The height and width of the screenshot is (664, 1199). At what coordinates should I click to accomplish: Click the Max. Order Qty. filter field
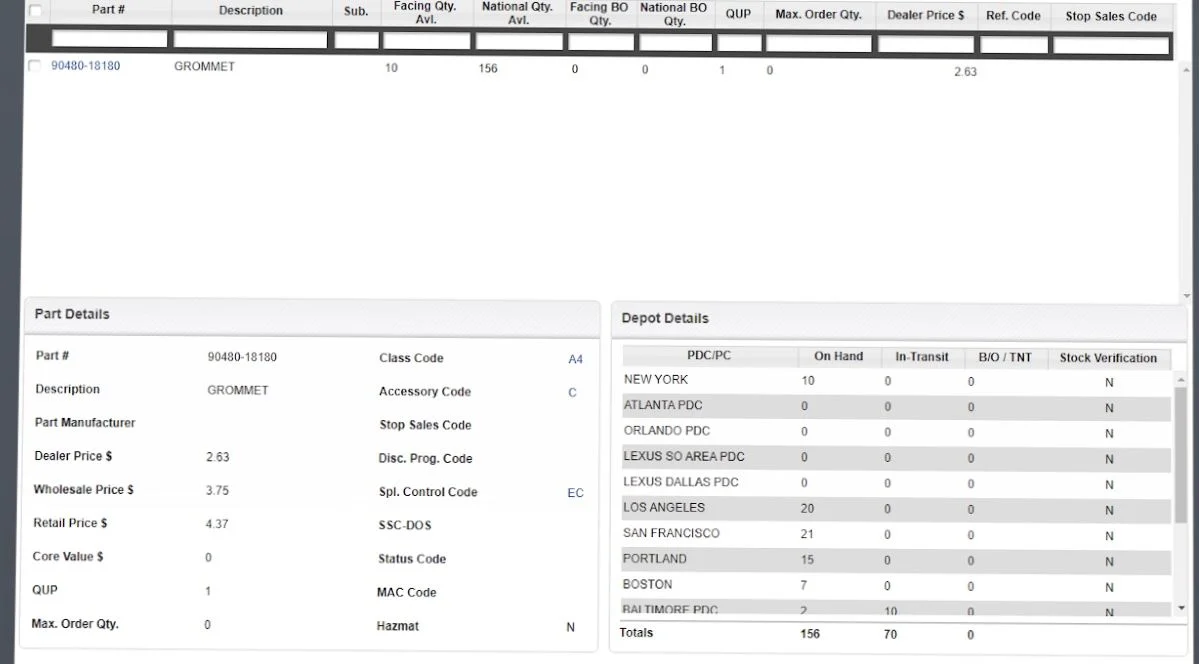coord(819,44)
